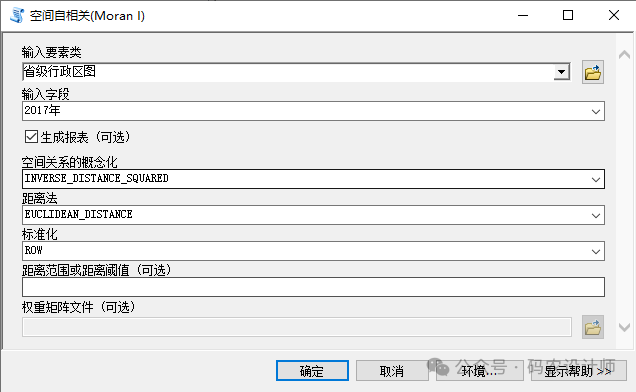Open the 环境... settings button
Image resolution: width=636 pixels, height=392 pixels.
tap(479, 370)
